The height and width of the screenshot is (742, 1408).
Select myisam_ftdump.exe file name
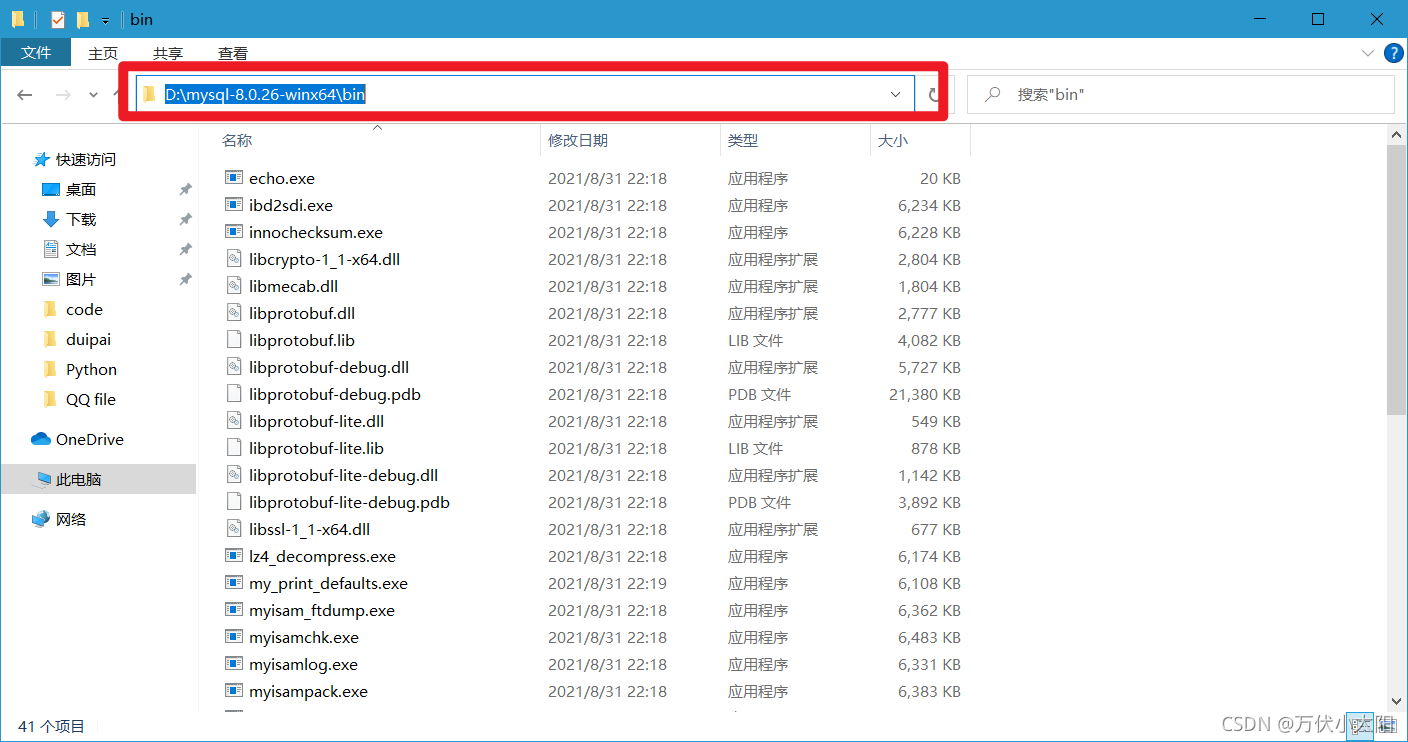(x=322, y=610)
